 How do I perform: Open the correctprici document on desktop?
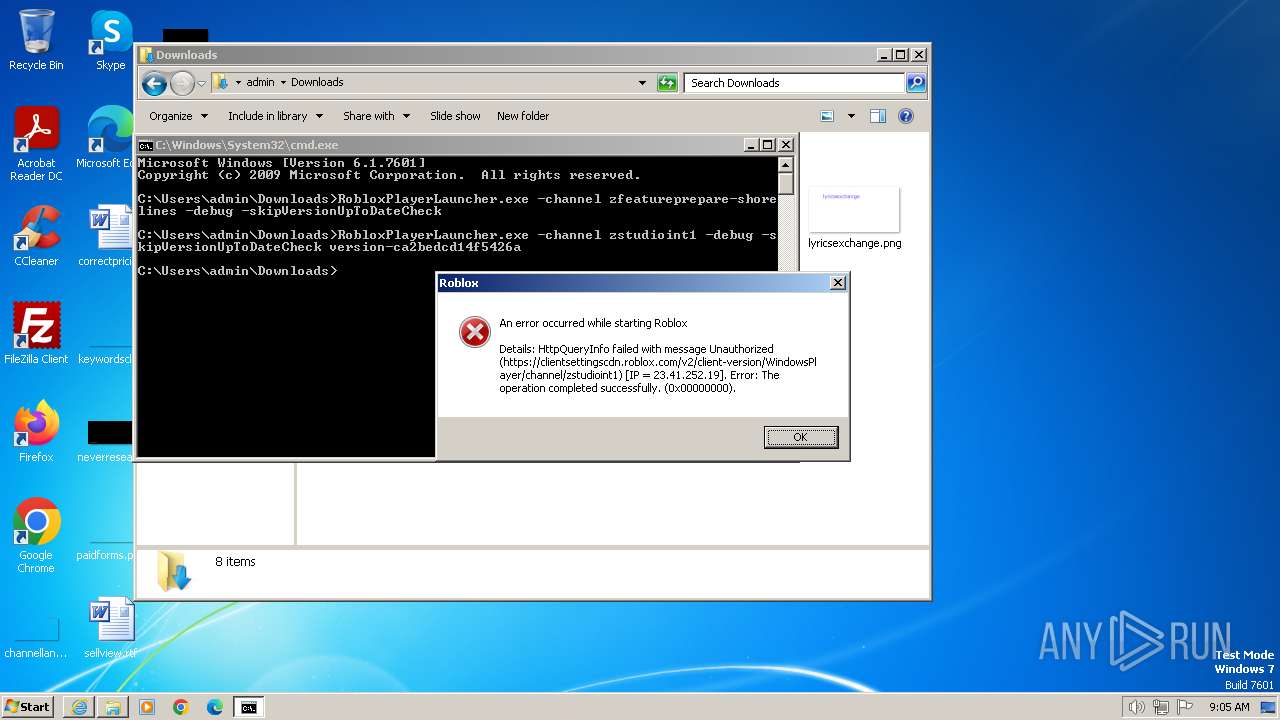point(108,236)
